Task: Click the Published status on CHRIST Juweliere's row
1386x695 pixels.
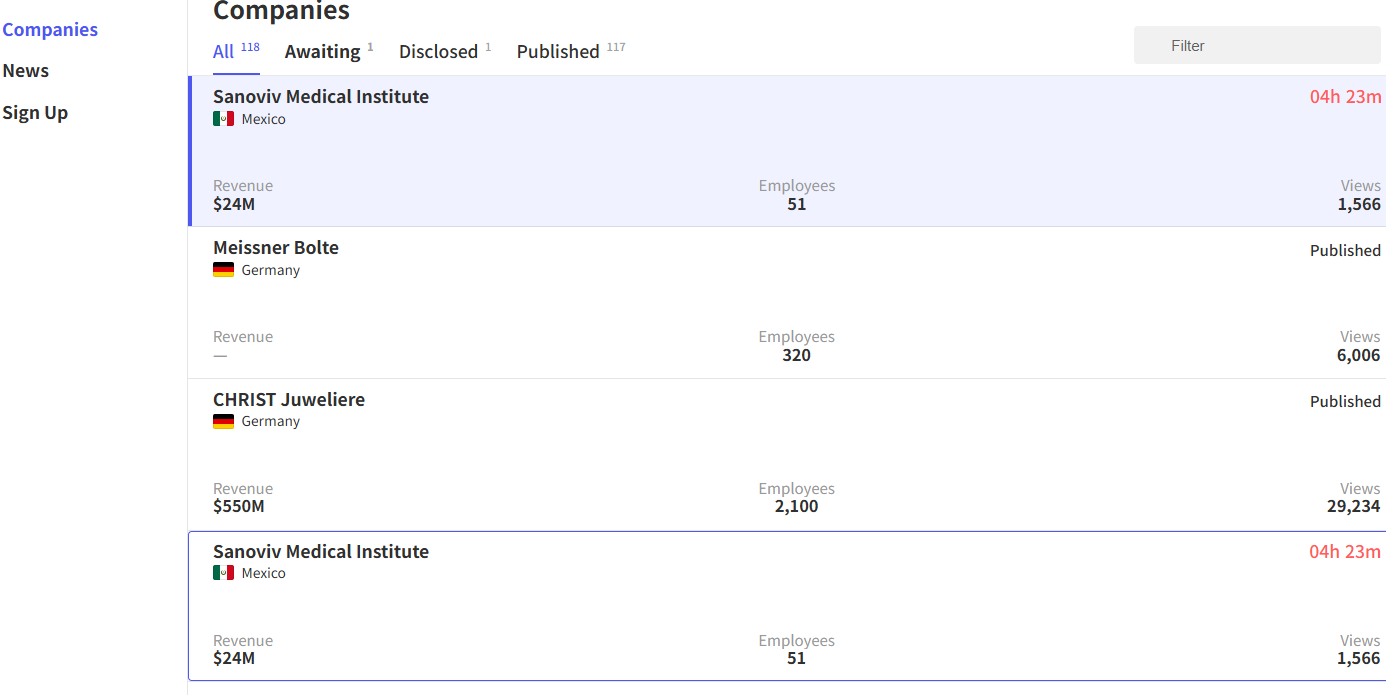Action: click(1345, 401)
